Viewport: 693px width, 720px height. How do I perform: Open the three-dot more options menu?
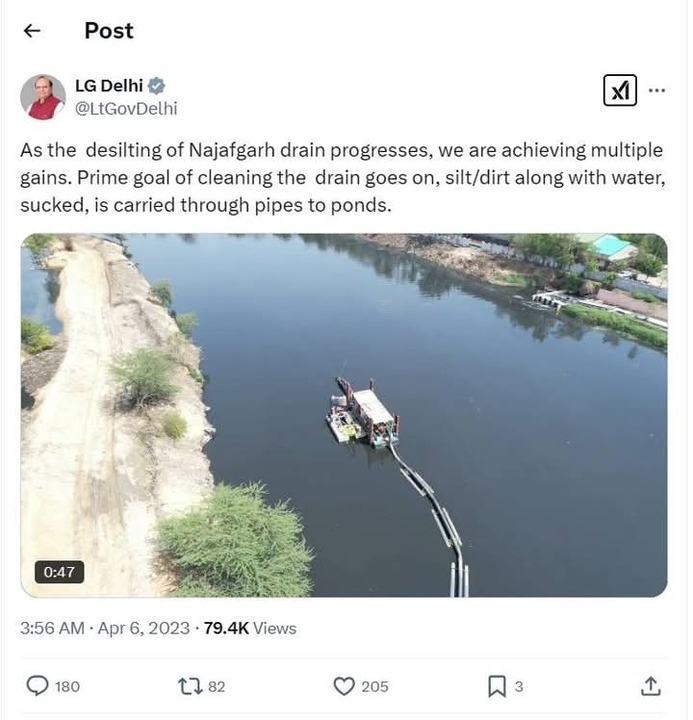coord(657,90)
